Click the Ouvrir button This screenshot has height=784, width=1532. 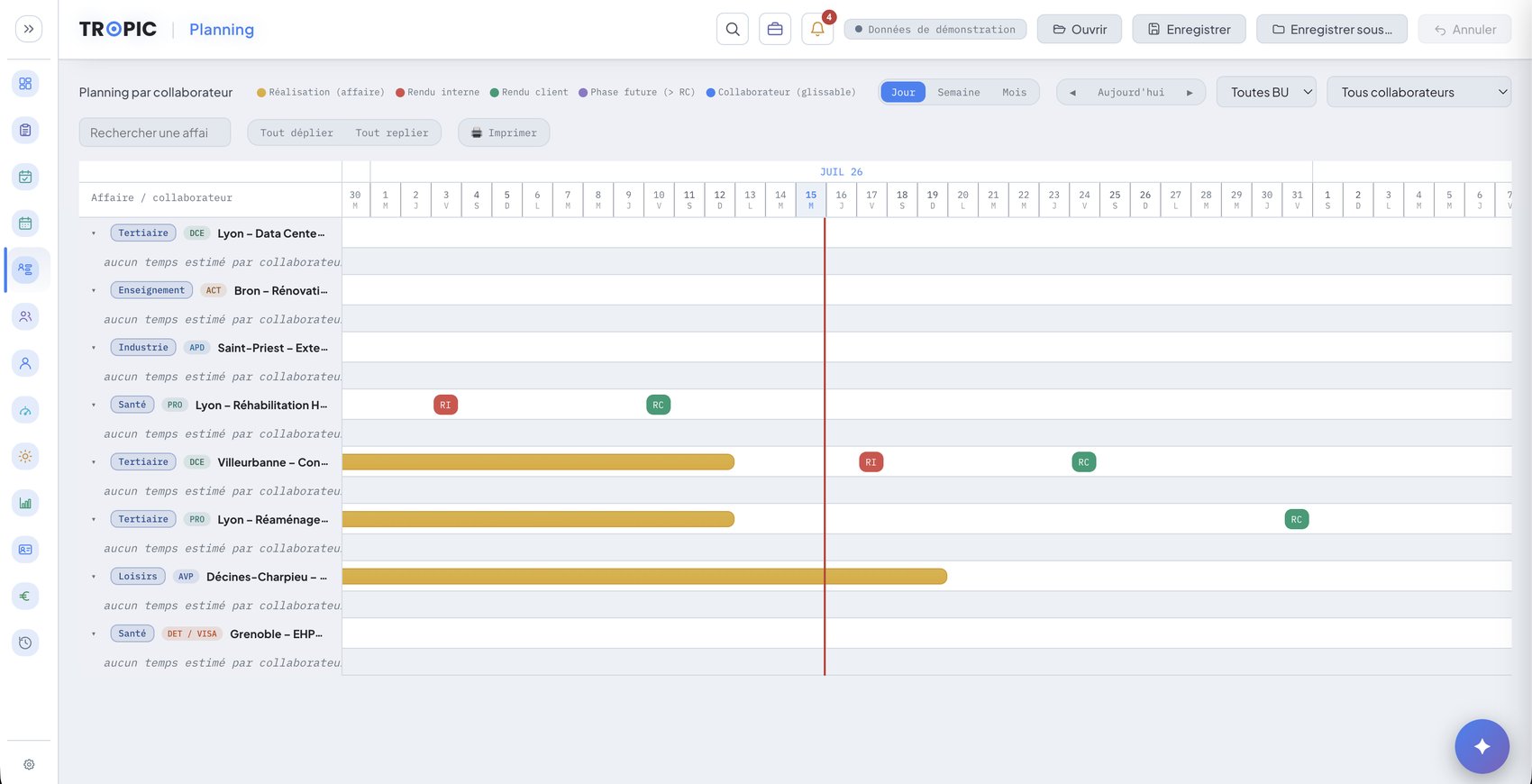tap(1080, 29)
